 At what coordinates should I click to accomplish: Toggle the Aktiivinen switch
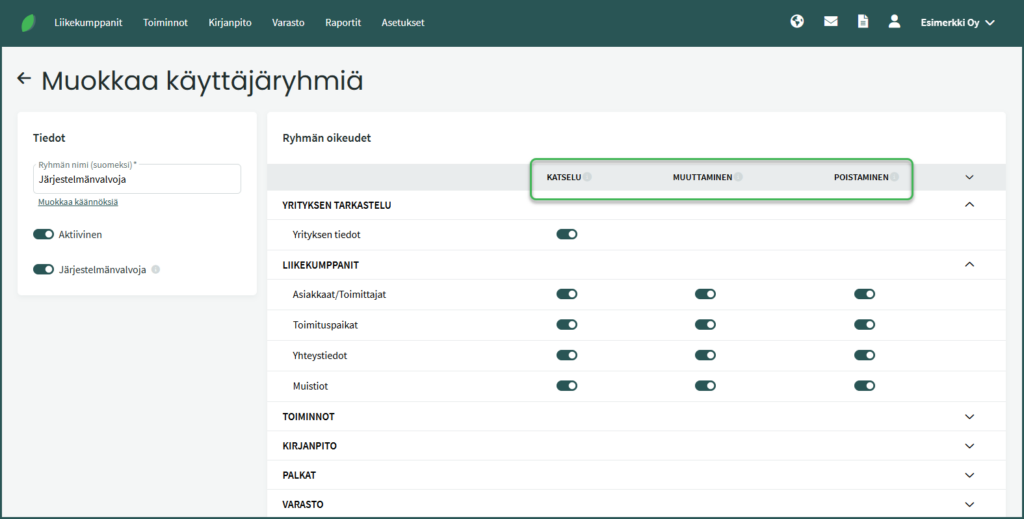click(43, 234)
